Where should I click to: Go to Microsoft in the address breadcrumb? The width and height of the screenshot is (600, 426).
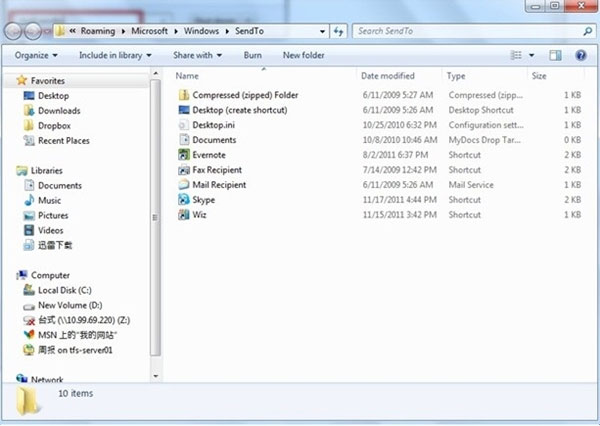pyautogui.click(x=150, y=31)
